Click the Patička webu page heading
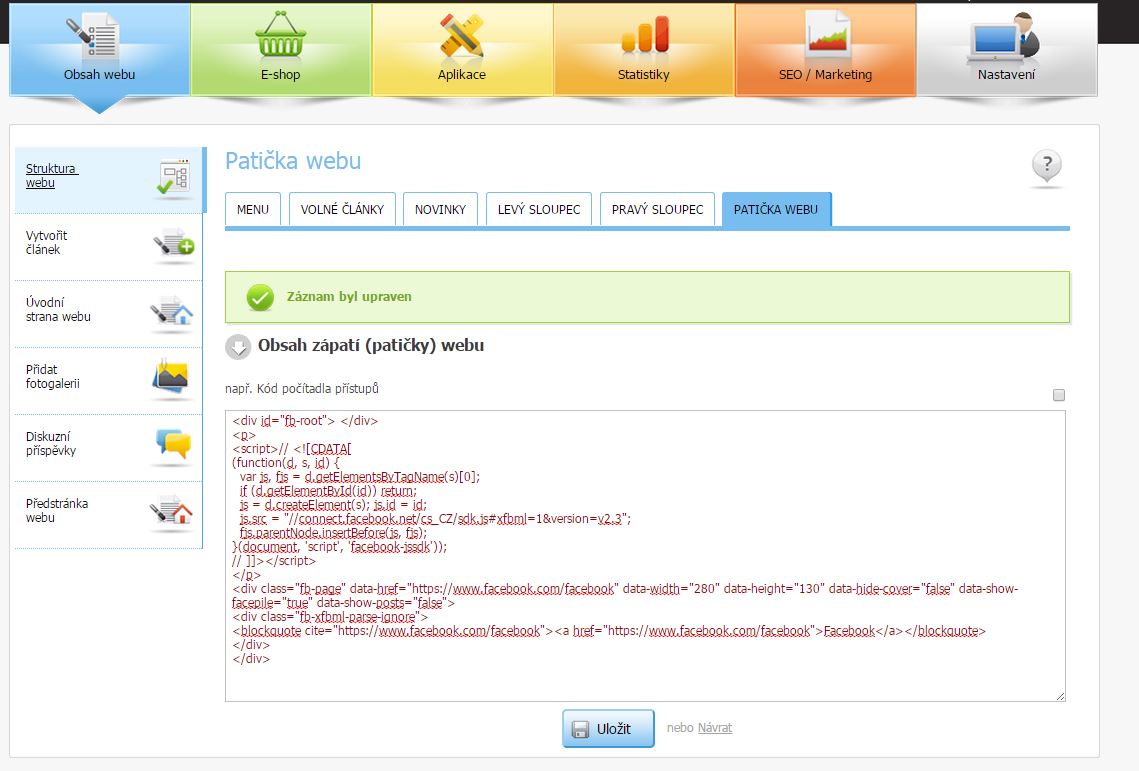Viewport: 1139px width, 771px height. (293, 161)
